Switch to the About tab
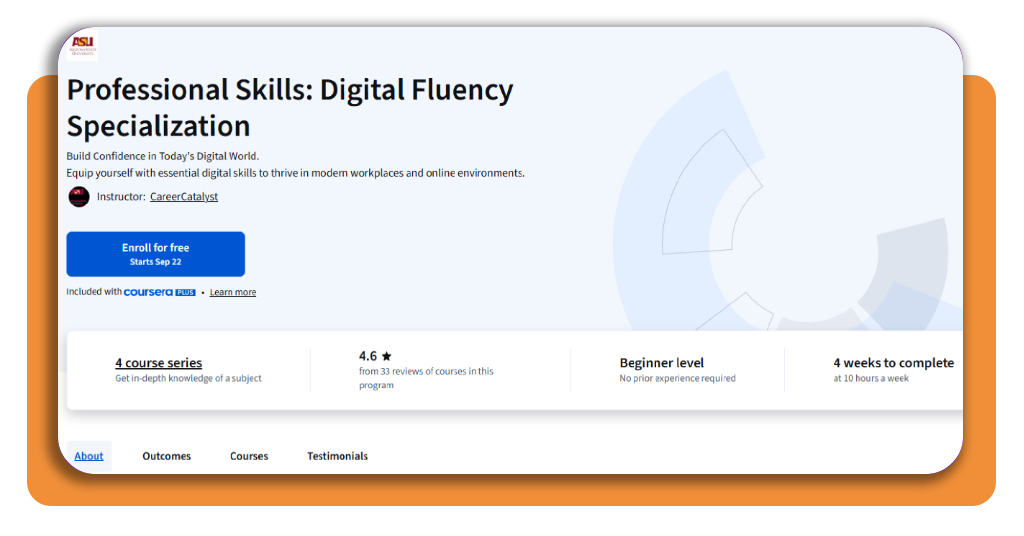The height and width of the screenshot is (536, 1024). [89, 456]
